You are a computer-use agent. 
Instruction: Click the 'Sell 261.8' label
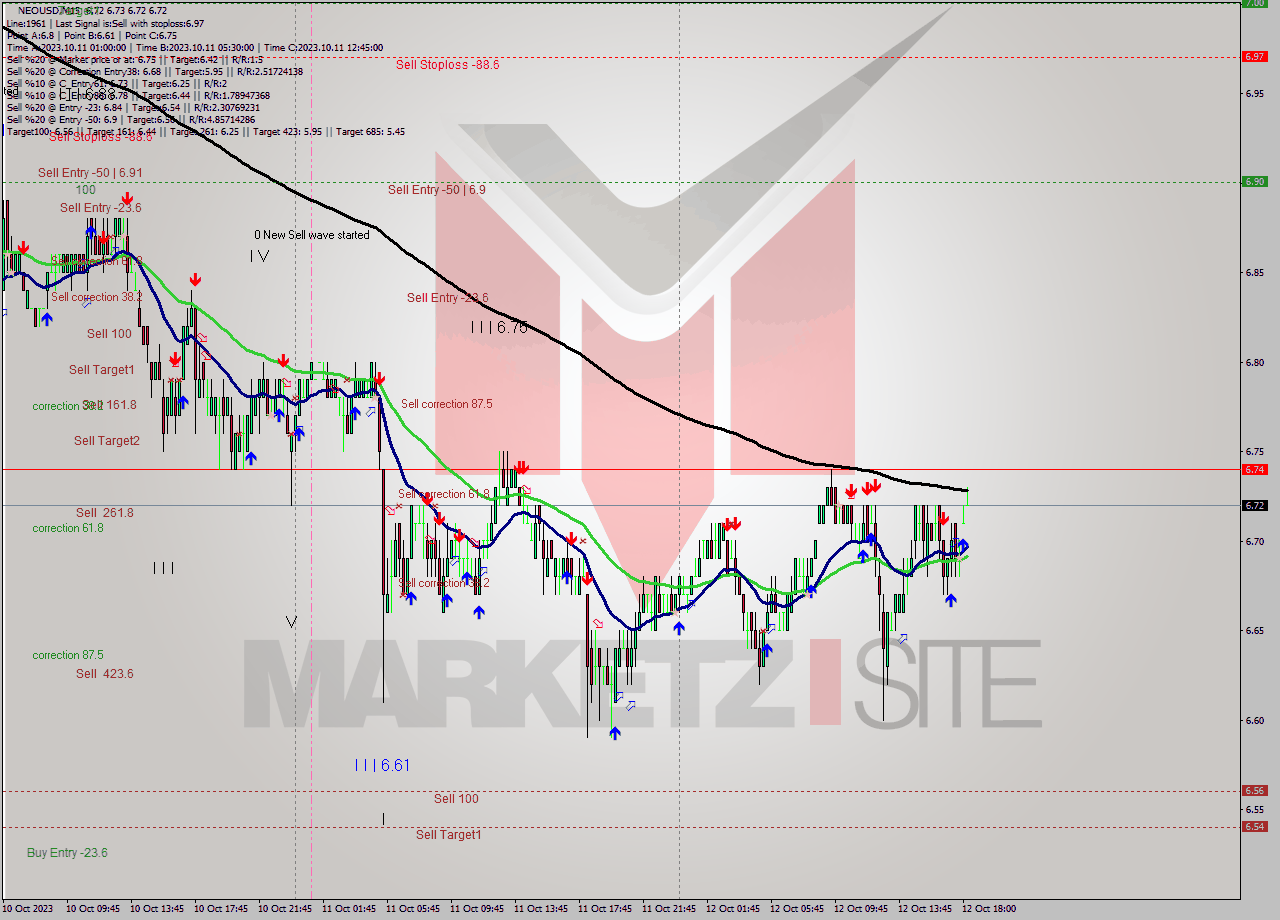click(x=105, y=513)
